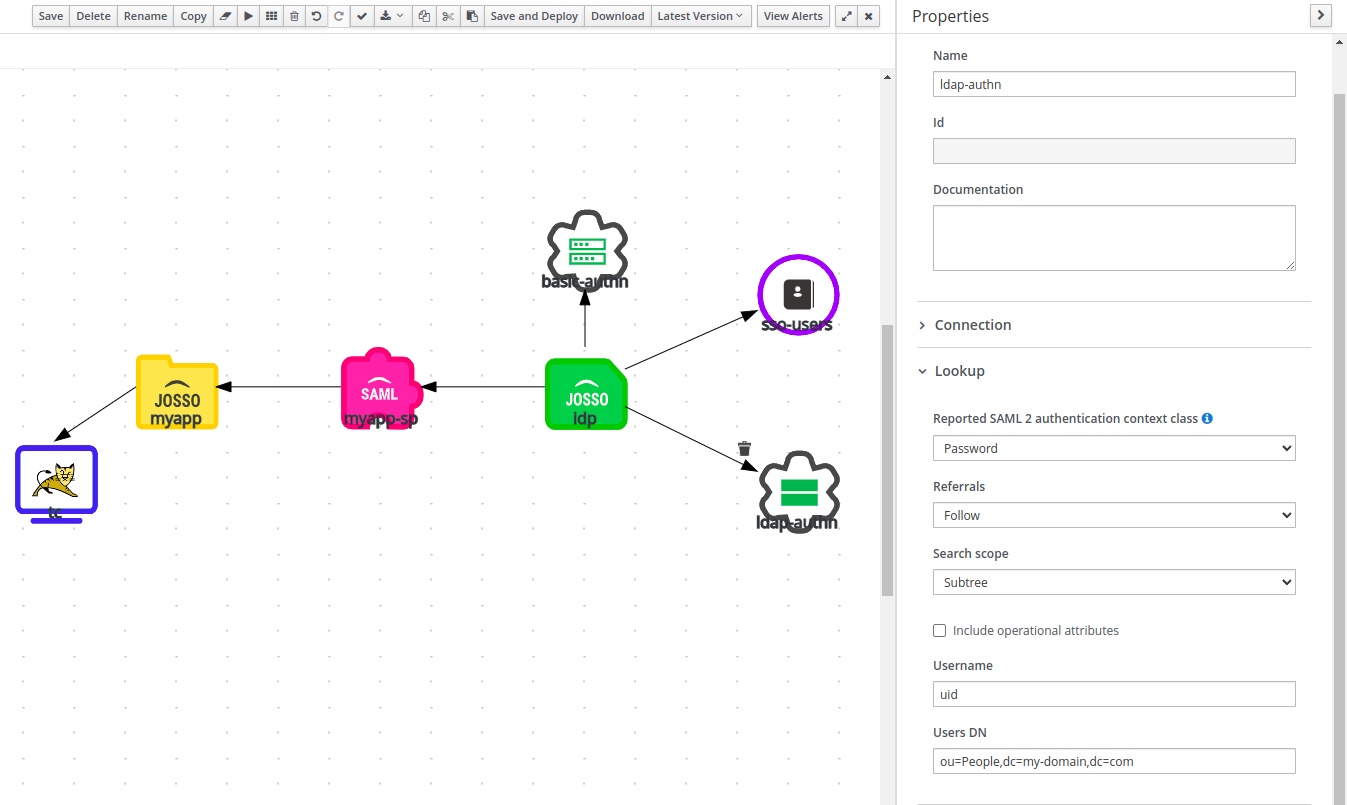The height and width of the screenshot is (805, 1347).
Task: Click the Username field containing uid
Action: pyautogui.click(x=1114, y=694)
